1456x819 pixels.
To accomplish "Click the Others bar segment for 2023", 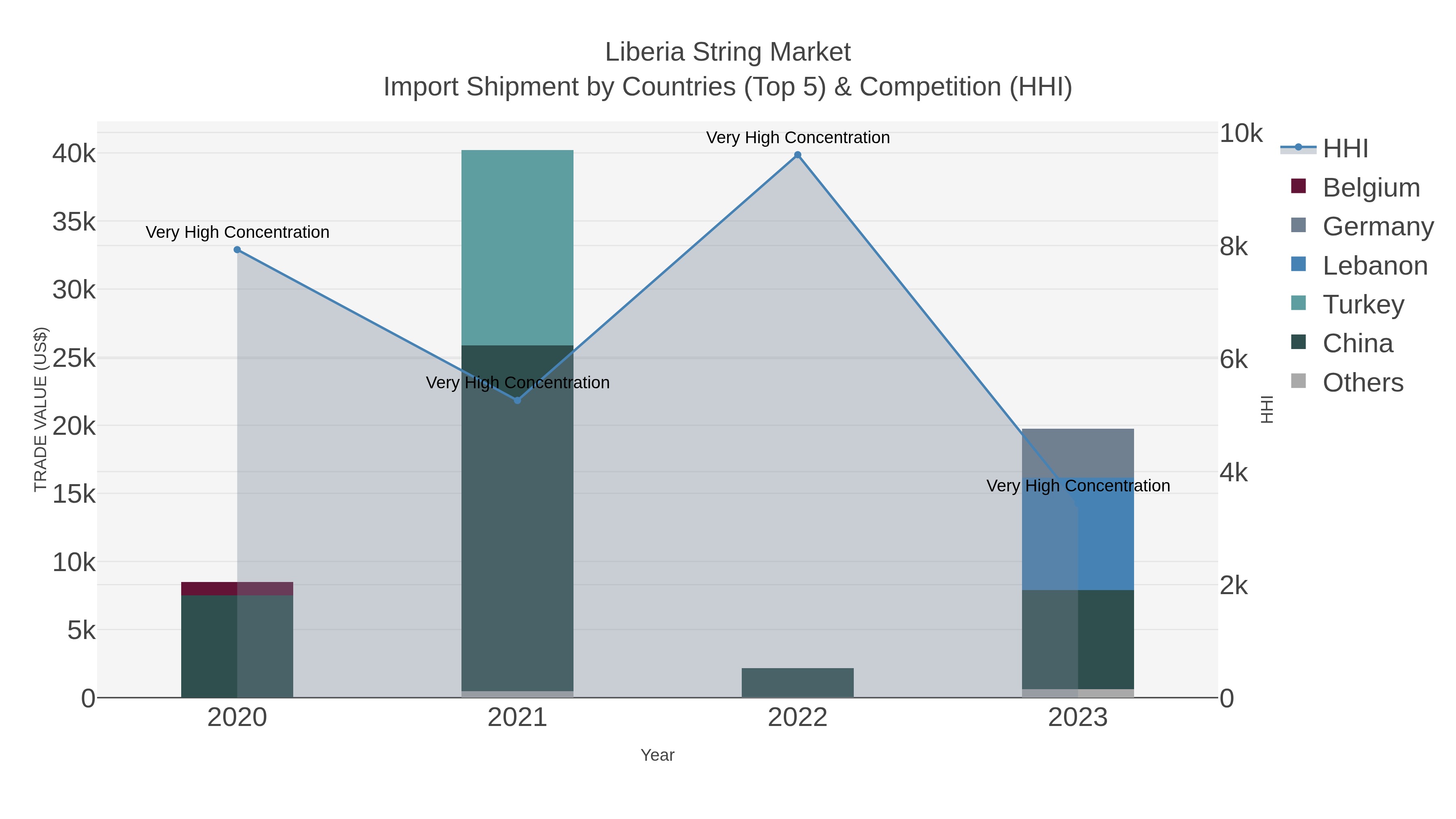I will [x=1078, y=694].
